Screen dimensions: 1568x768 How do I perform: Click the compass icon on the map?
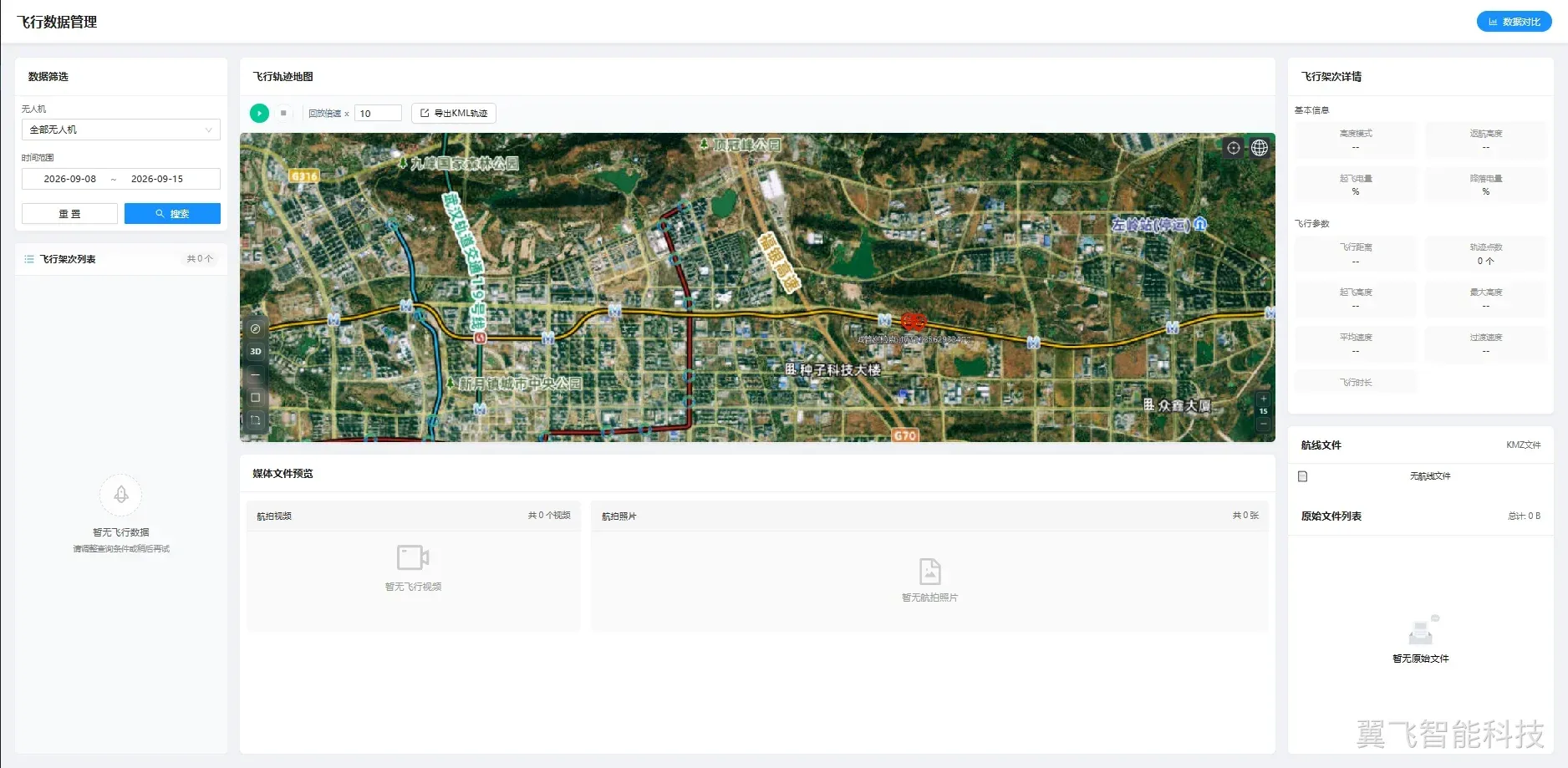point(256,328)
